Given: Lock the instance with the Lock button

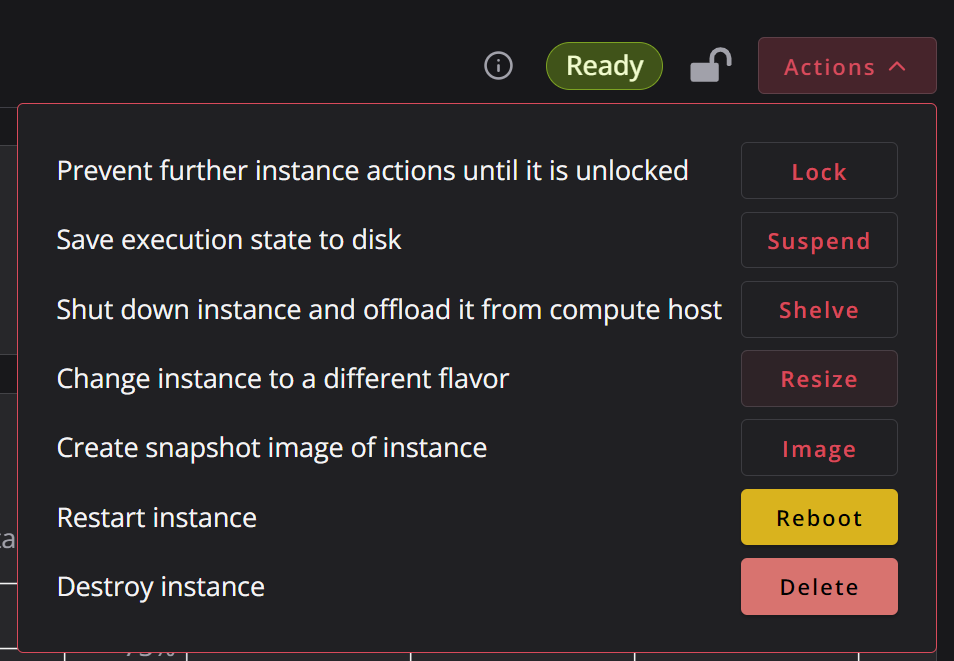Looking at the screenshot, I should tap(819, 171).
